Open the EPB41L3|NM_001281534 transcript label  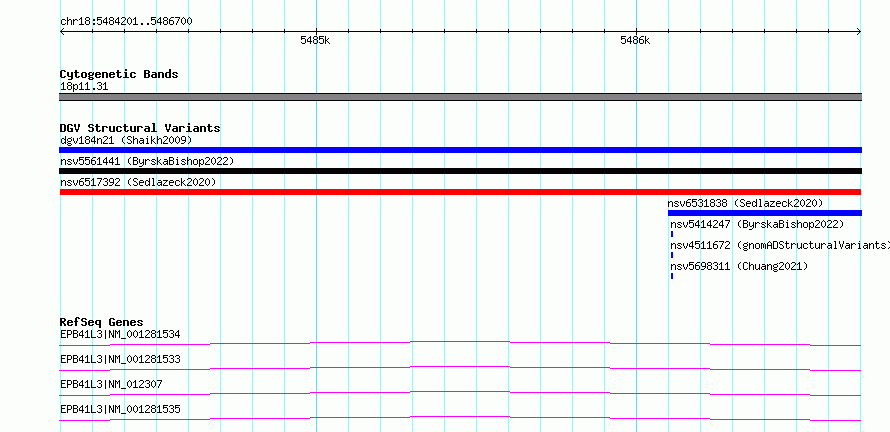point(120,334)
